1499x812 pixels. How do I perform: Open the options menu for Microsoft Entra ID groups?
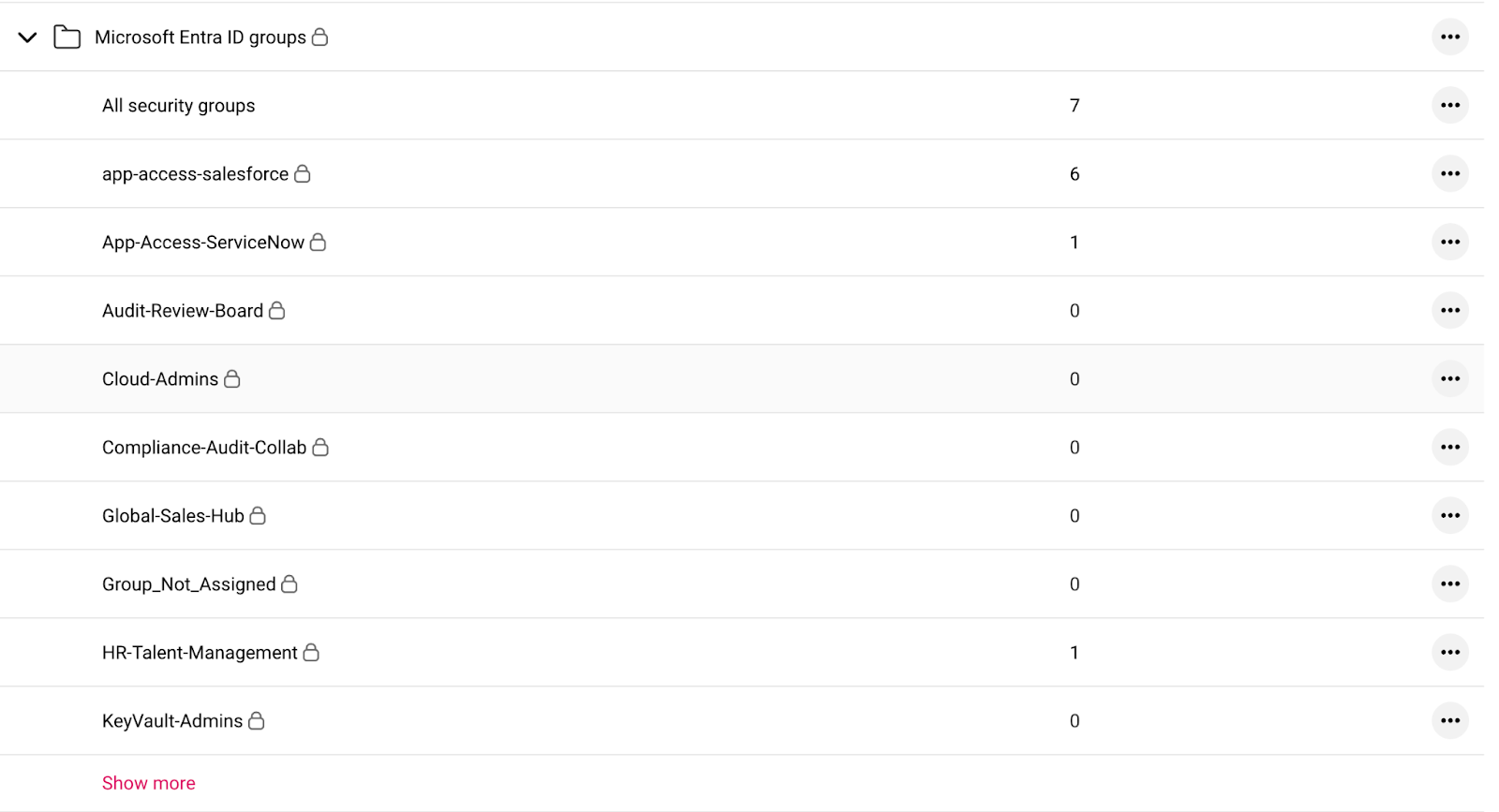click(1449, 37)
